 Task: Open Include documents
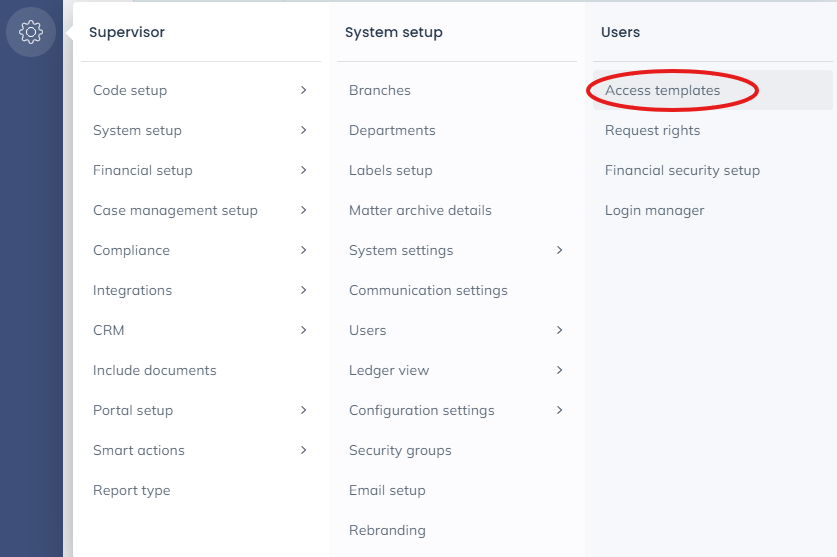(154, 370)
